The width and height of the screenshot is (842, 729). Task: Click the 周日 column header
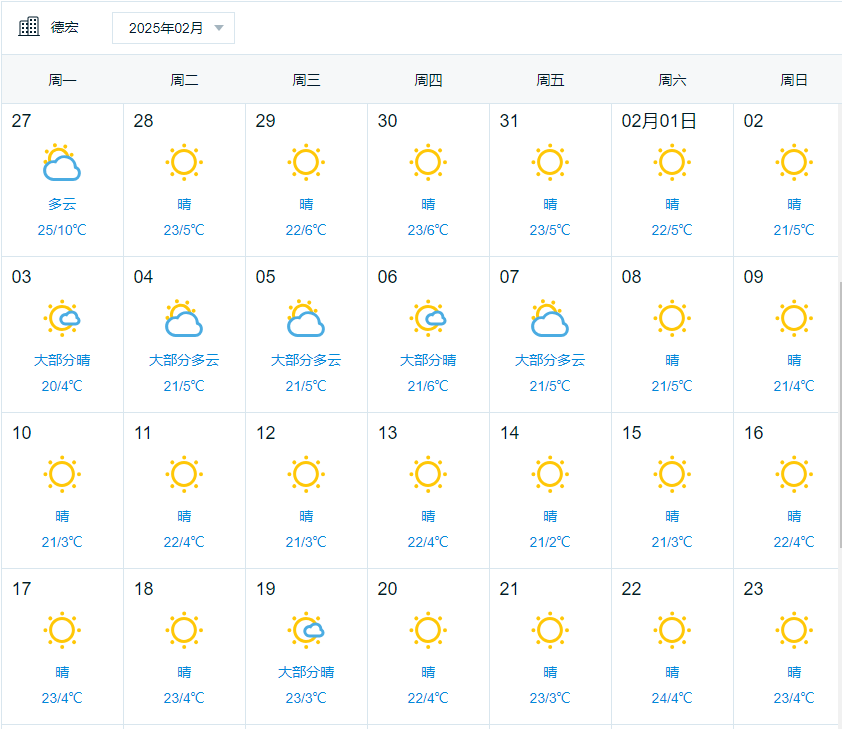click(x=794, y=80)
